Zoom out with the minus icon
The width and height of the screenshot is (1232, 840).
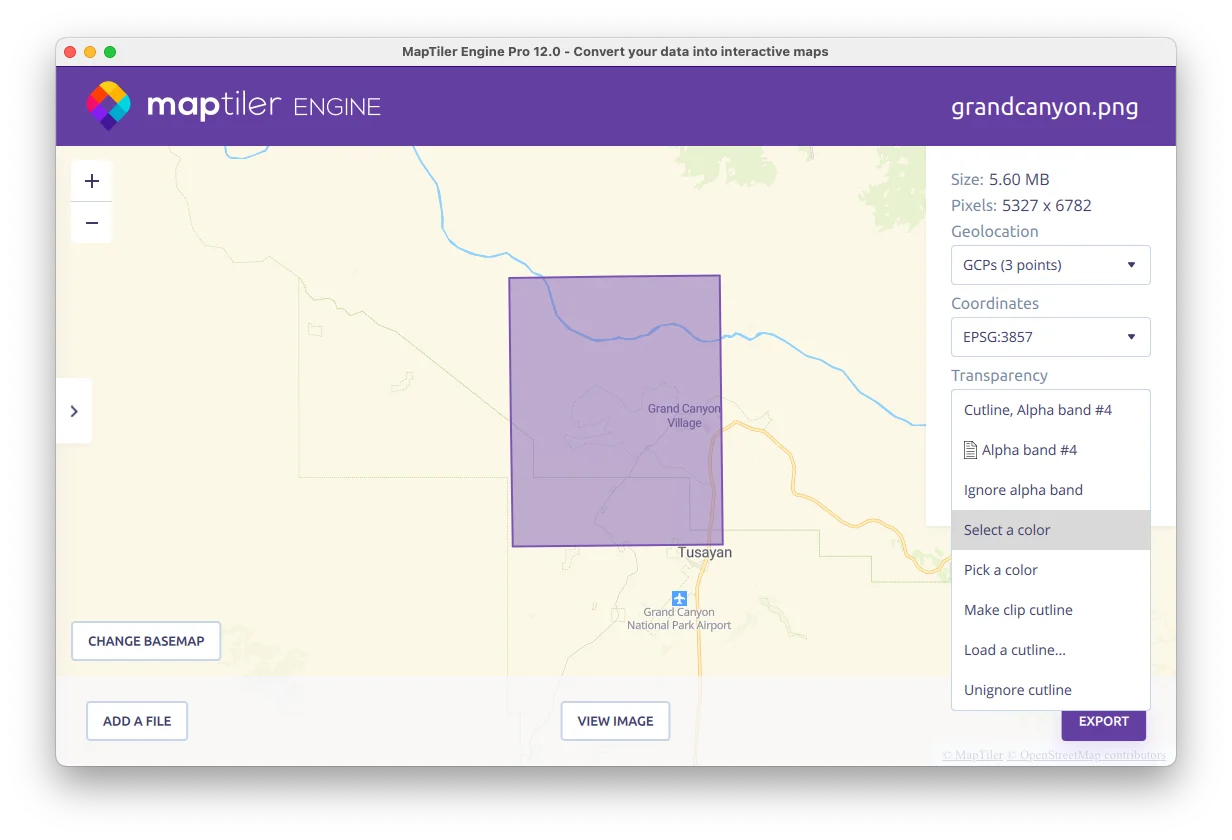coord(92,223)
